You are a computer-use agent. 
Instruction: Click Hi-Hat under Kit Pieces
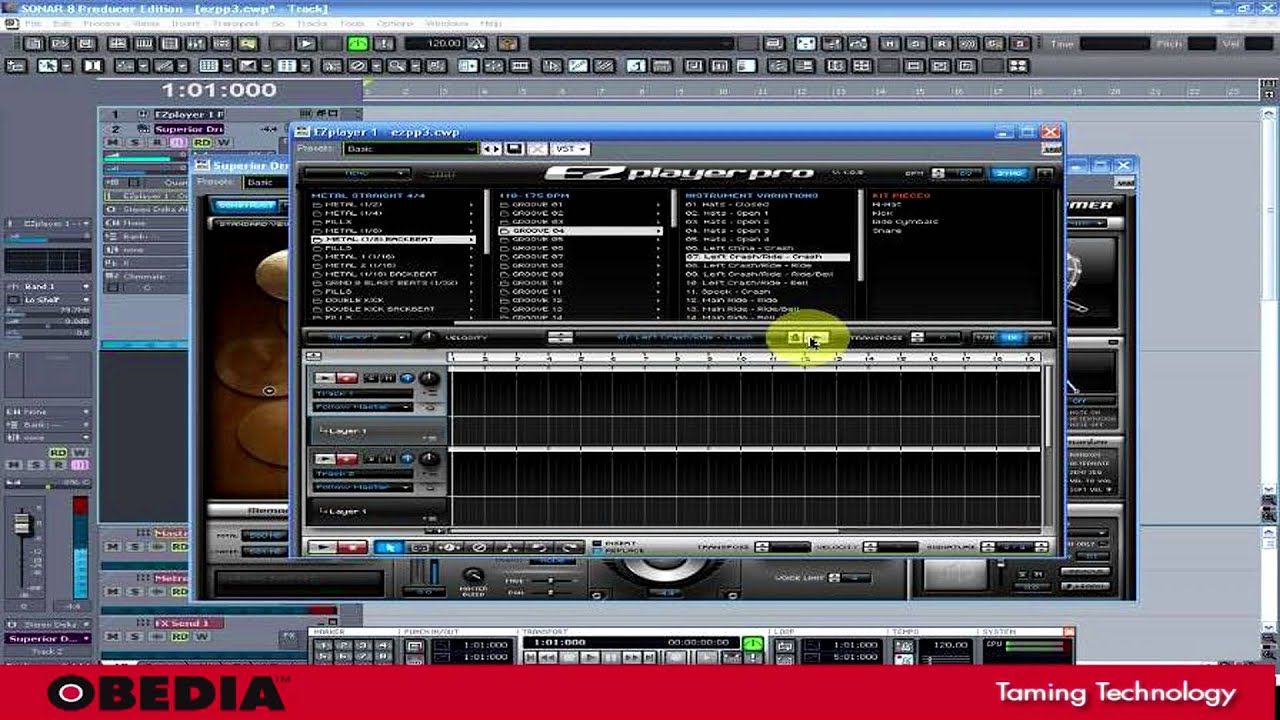pos(886,204)
